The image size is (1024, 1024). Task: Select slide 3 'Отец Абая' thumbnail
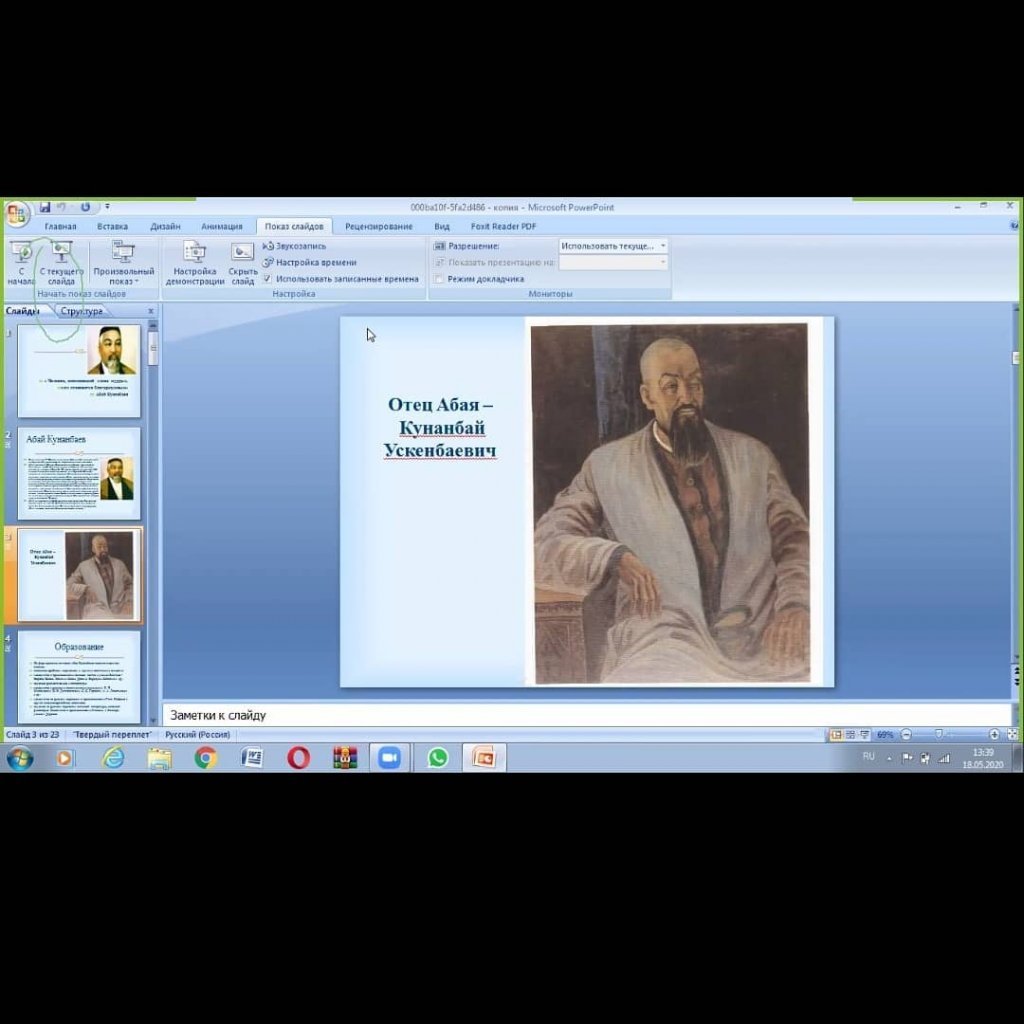[79, 575]
